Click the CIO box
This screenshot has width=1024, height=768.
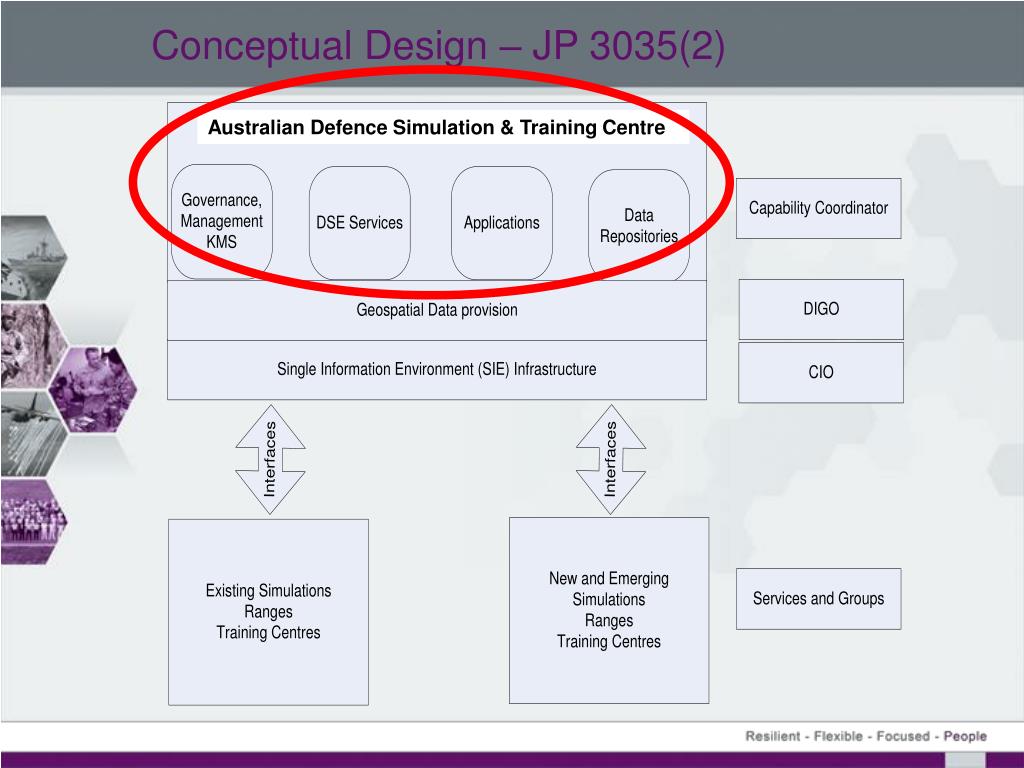821,372
